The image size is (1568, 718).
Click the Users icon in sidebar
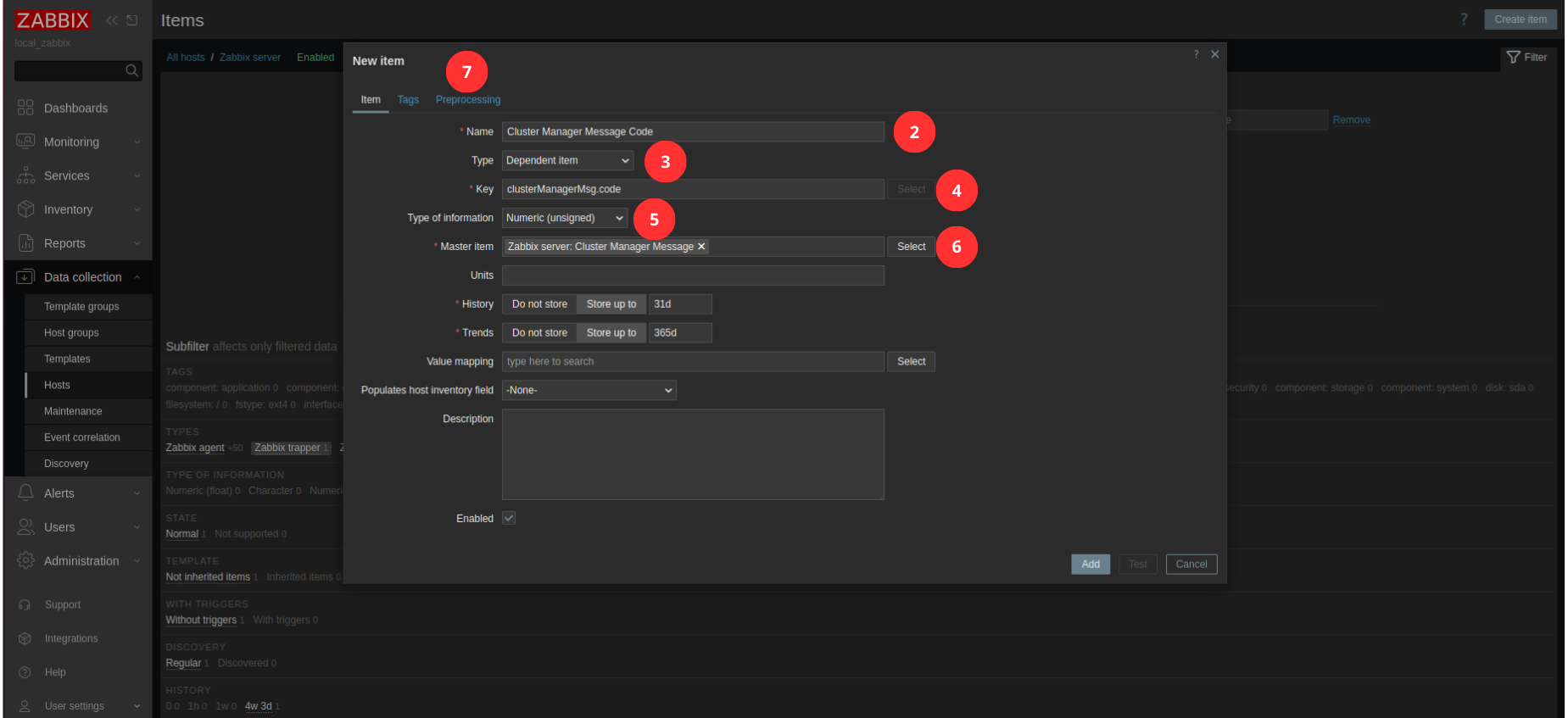pos(25,526)
